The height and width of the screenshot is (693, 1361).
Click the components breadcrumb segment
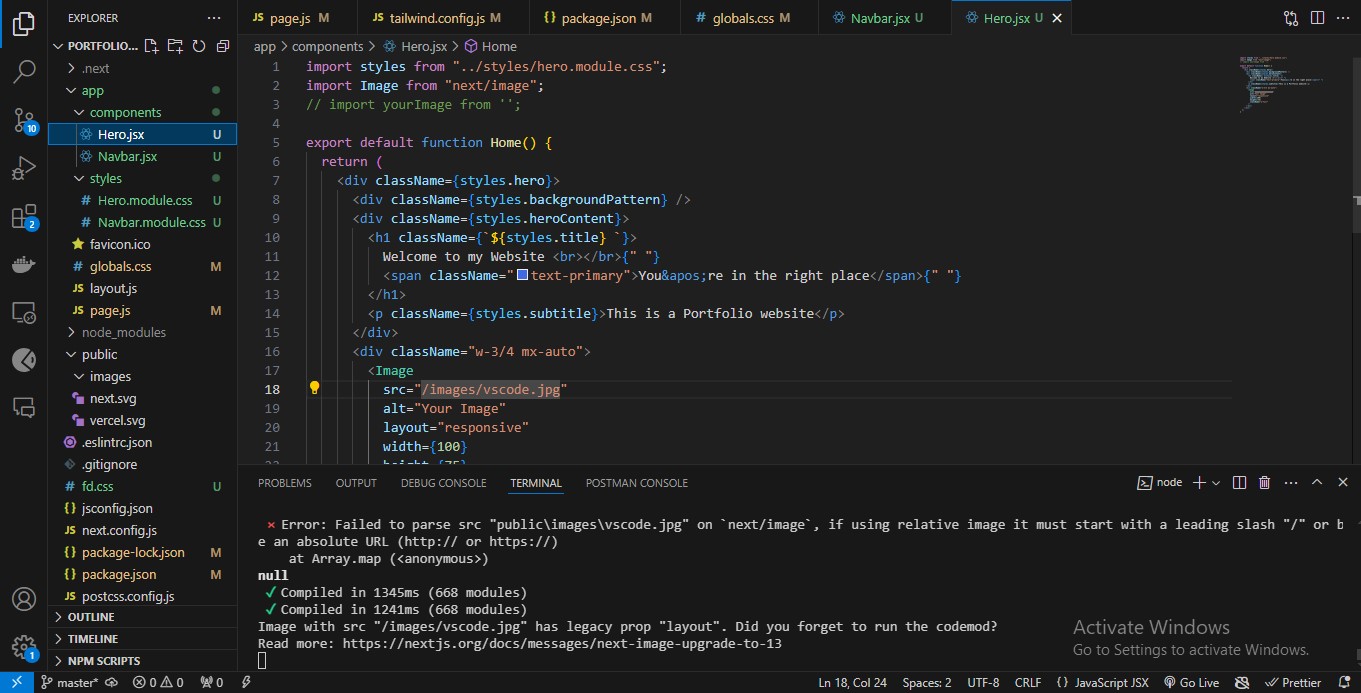pos(329,46)
